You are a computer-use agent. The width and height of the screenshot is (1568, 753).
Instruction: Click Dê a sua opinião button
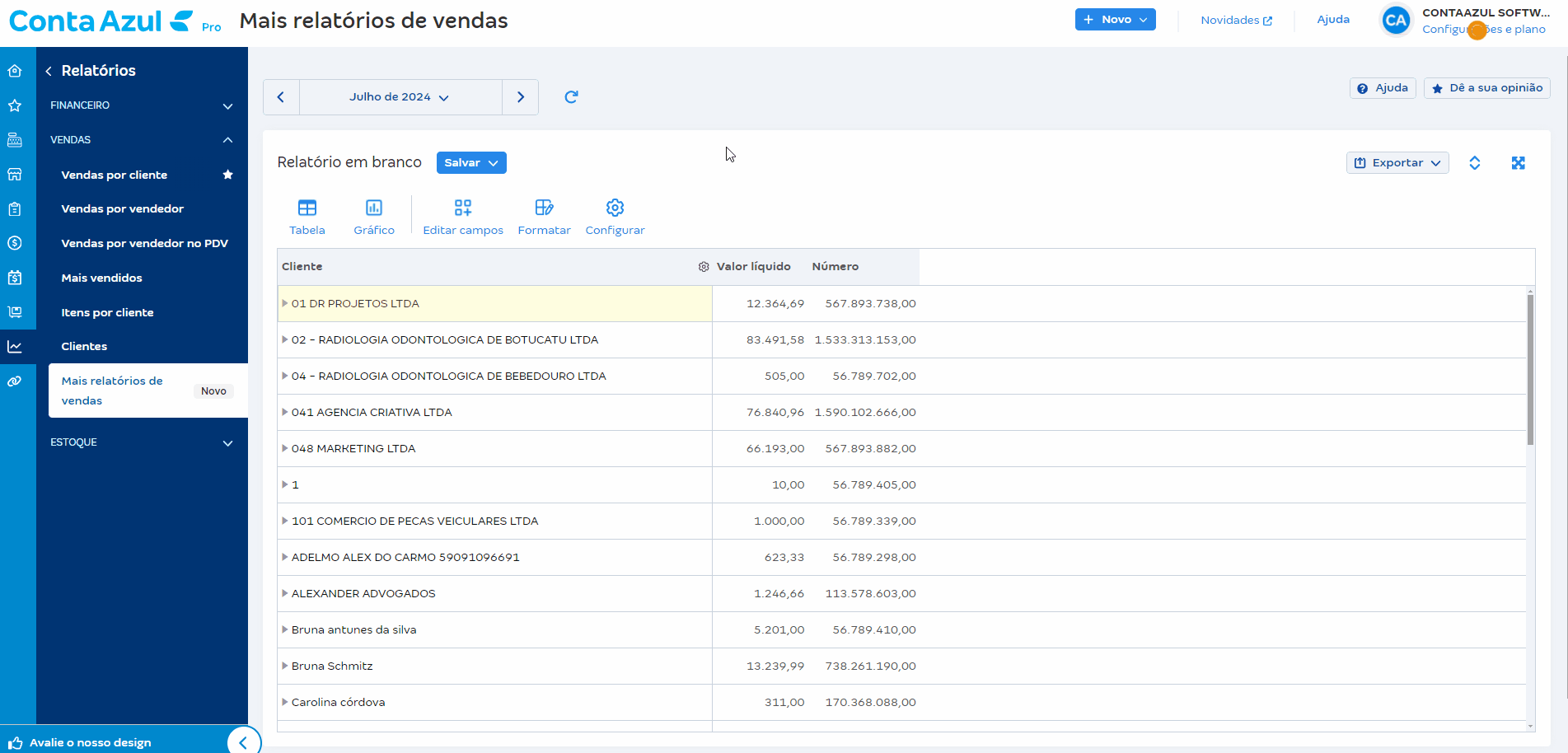(x=1487, y=88)
